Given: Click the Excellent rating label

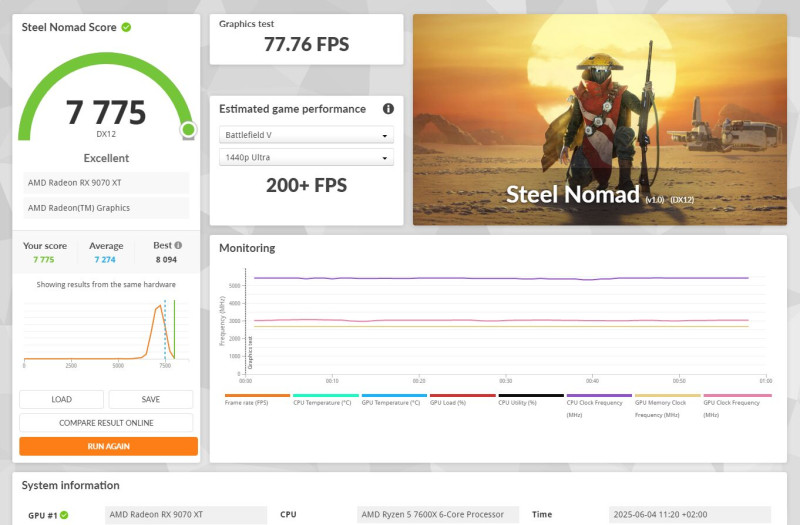Looking at the screenshot, I should [x=106, y=158].
